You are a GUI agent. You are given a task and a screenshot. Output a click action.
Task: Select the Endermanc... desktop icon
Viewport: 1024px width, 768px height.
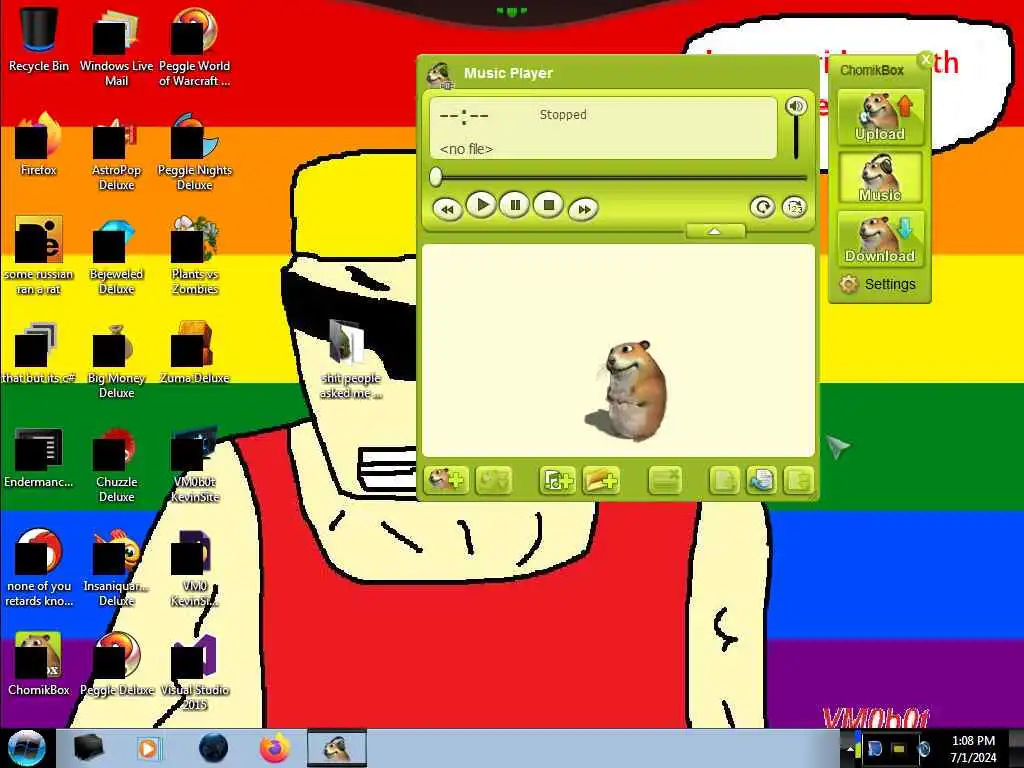[x=39, y=457]
